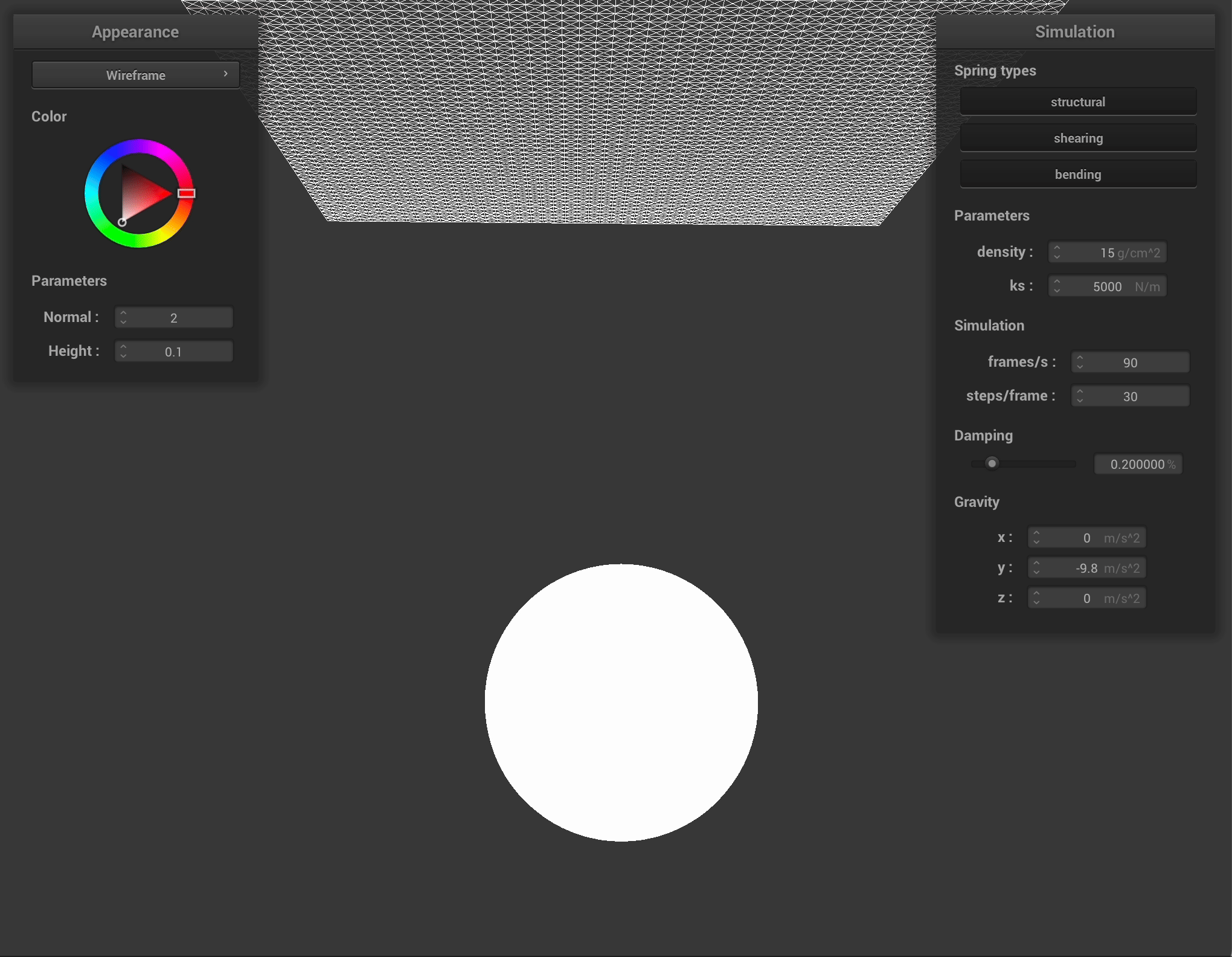Click the steps/frame stepper arrows
This screenshot has width=1232, height=957.
coord(1080,396)
